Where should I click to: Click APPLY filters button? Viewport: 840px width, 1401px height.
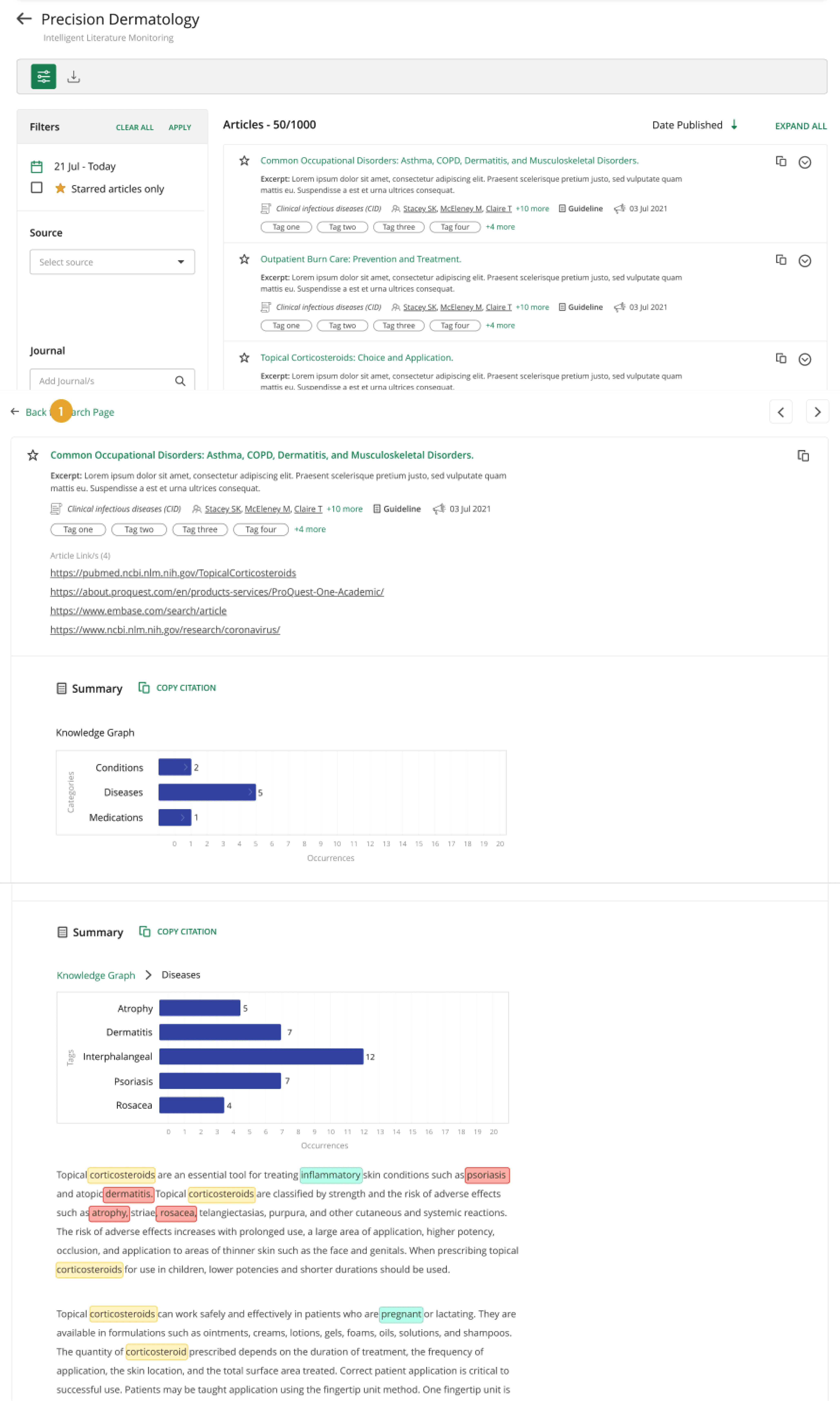pos(178,127)
